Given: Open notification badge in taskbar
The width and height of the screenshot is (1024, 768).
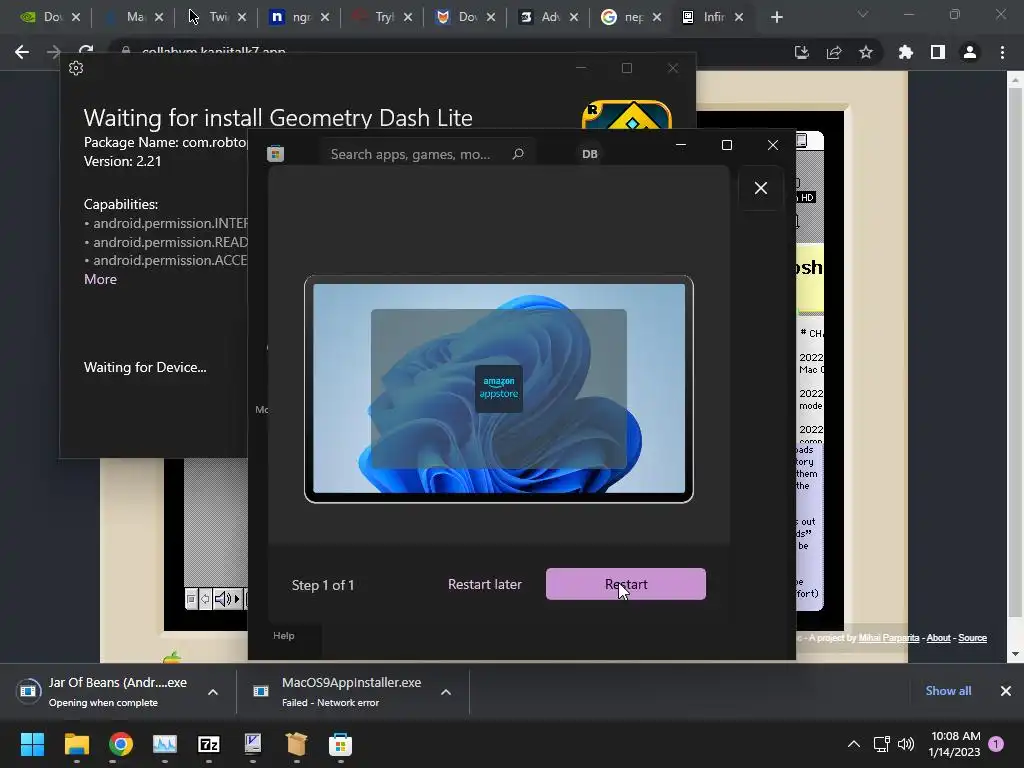Looking at the screenshot, I should [x=996, y=744].
